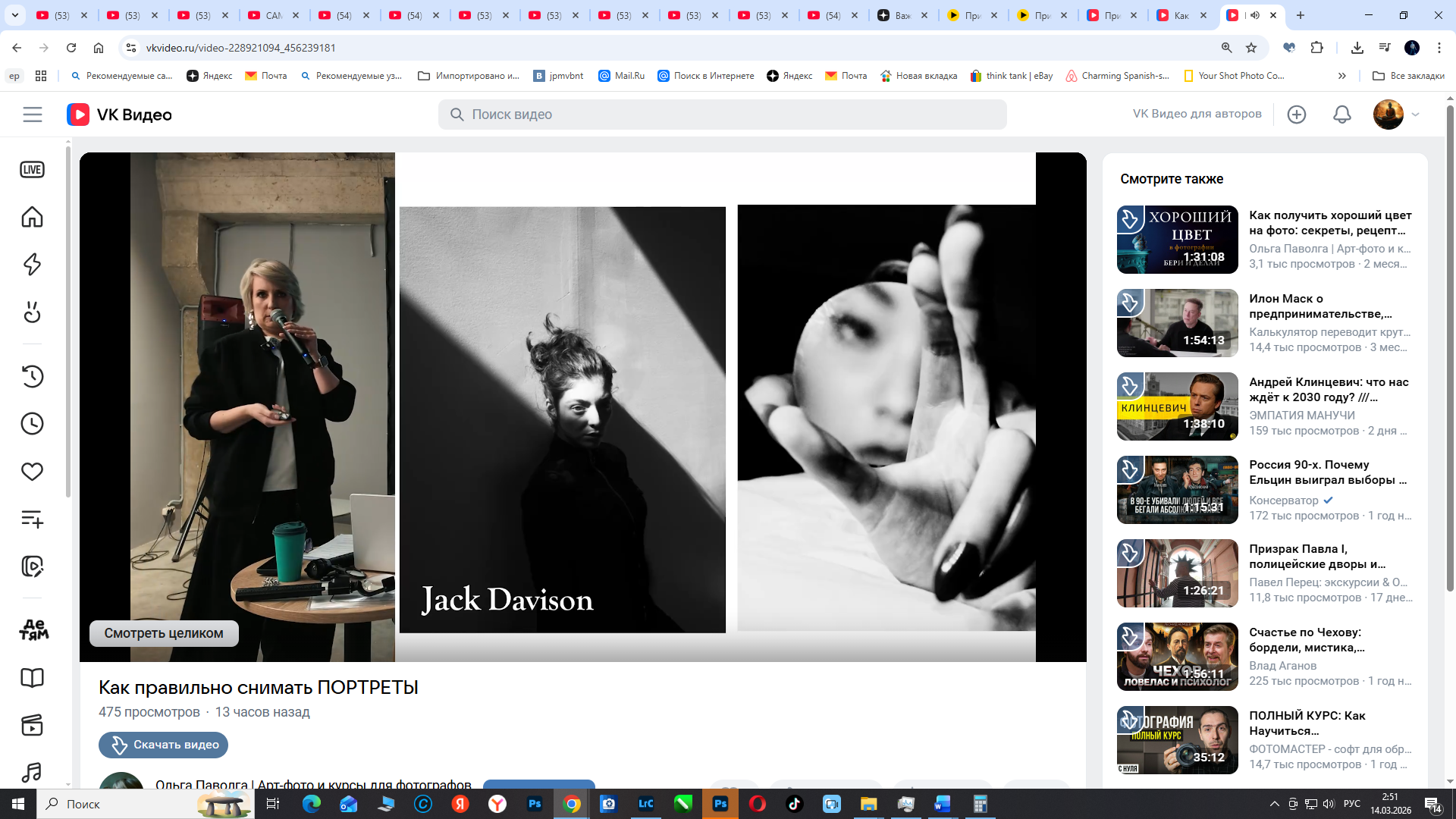Click the notifications bell icon

[x=1341, y=115]
